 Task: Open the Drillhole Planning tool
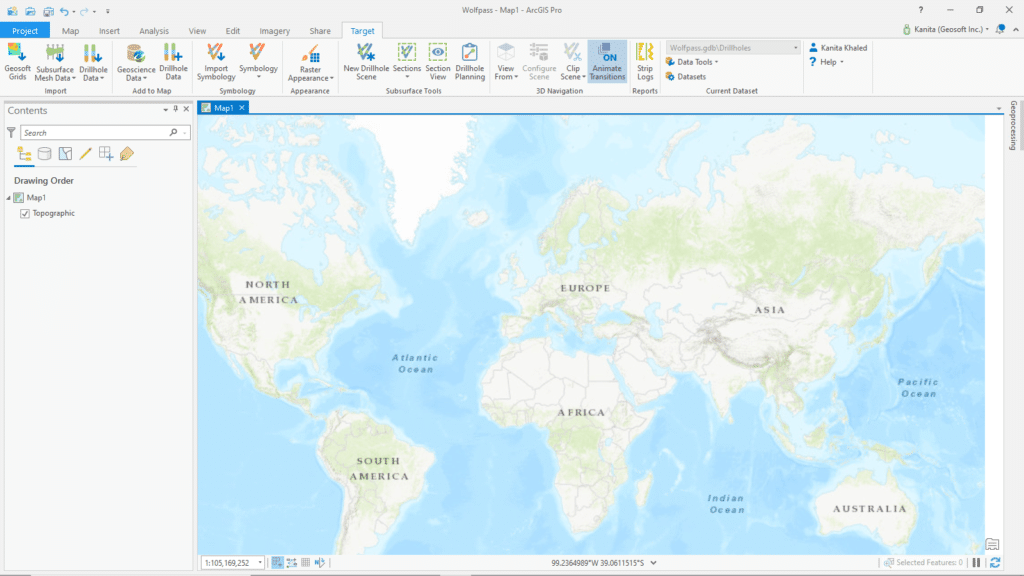[469, 62]
